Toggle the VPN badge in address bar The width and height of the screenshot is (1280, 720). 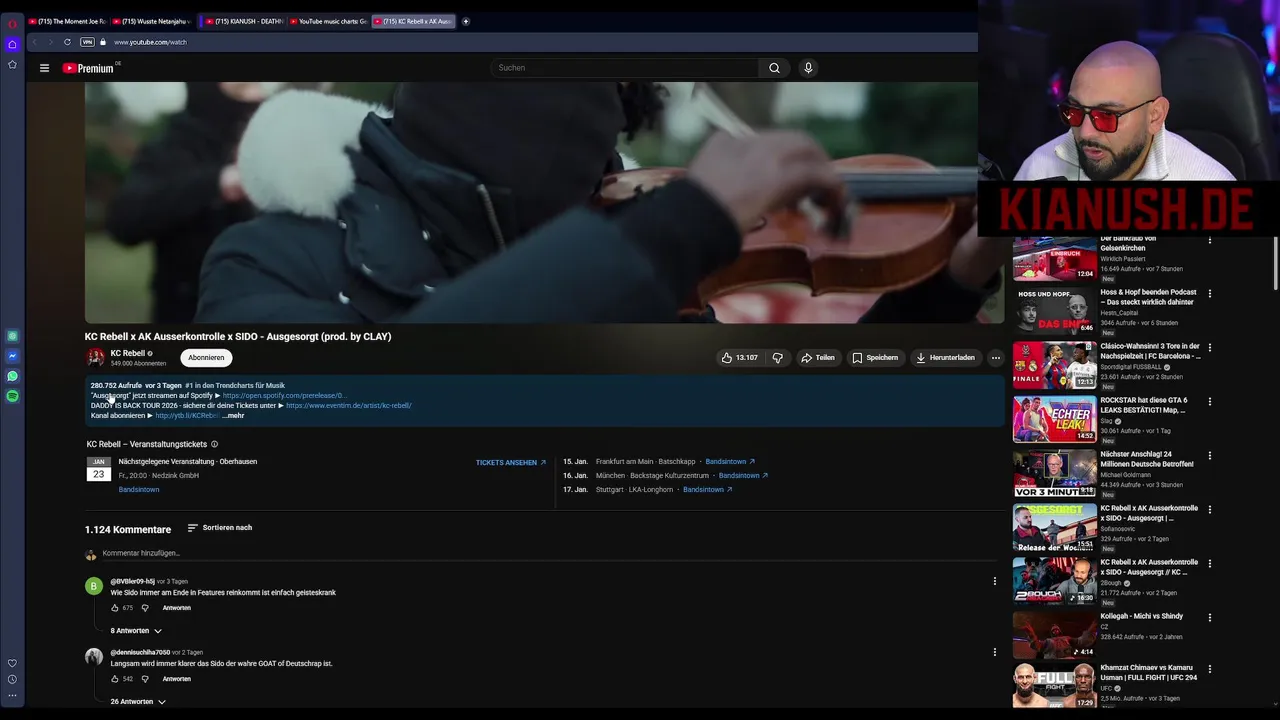(x=87, y=42)
